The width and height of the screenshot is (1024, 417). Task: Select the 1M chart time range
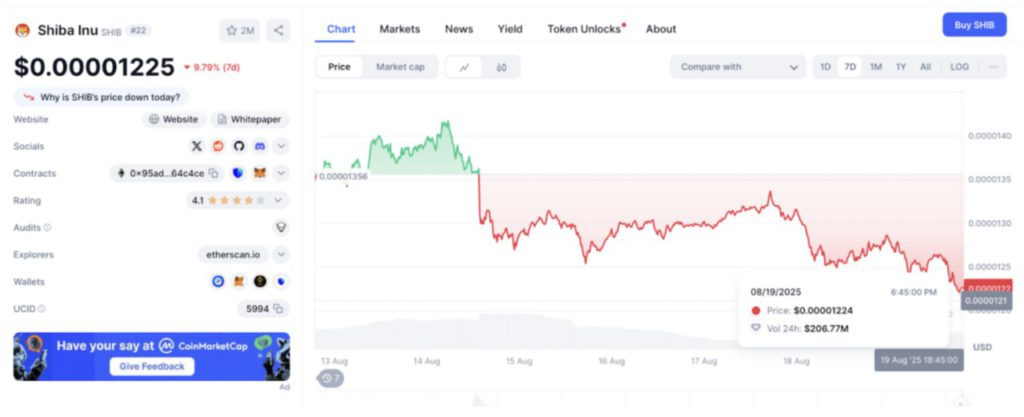875,67
